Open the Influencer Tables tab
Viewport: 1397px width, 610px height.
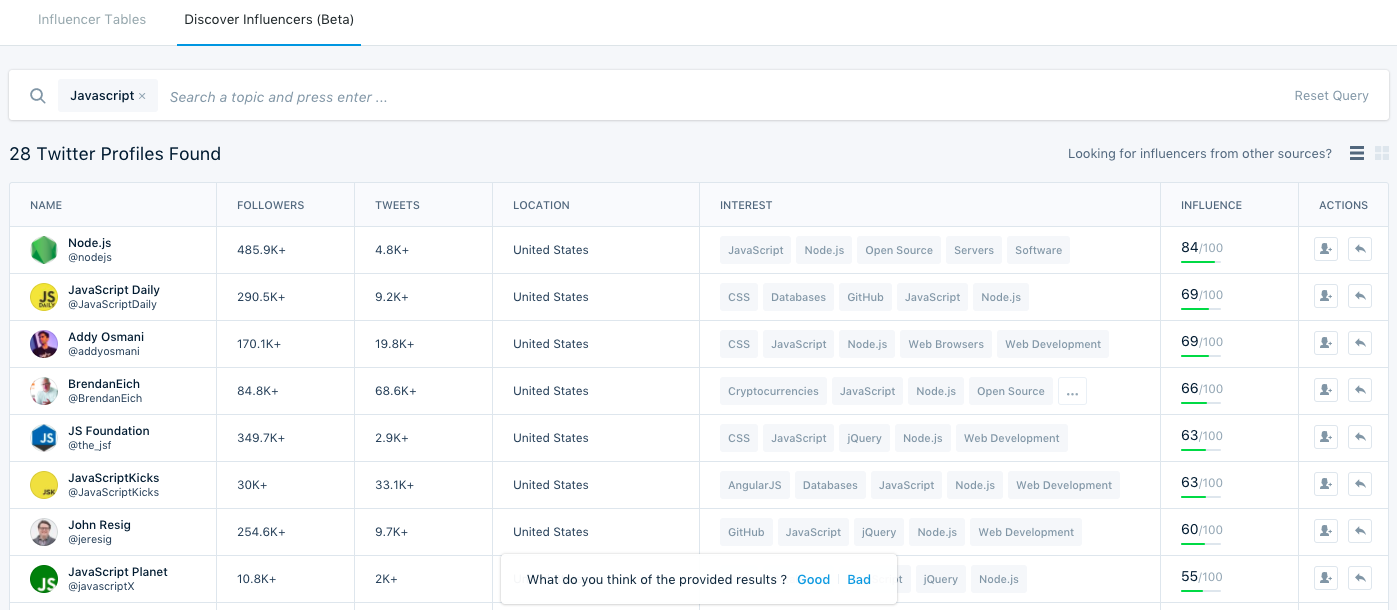92,20
